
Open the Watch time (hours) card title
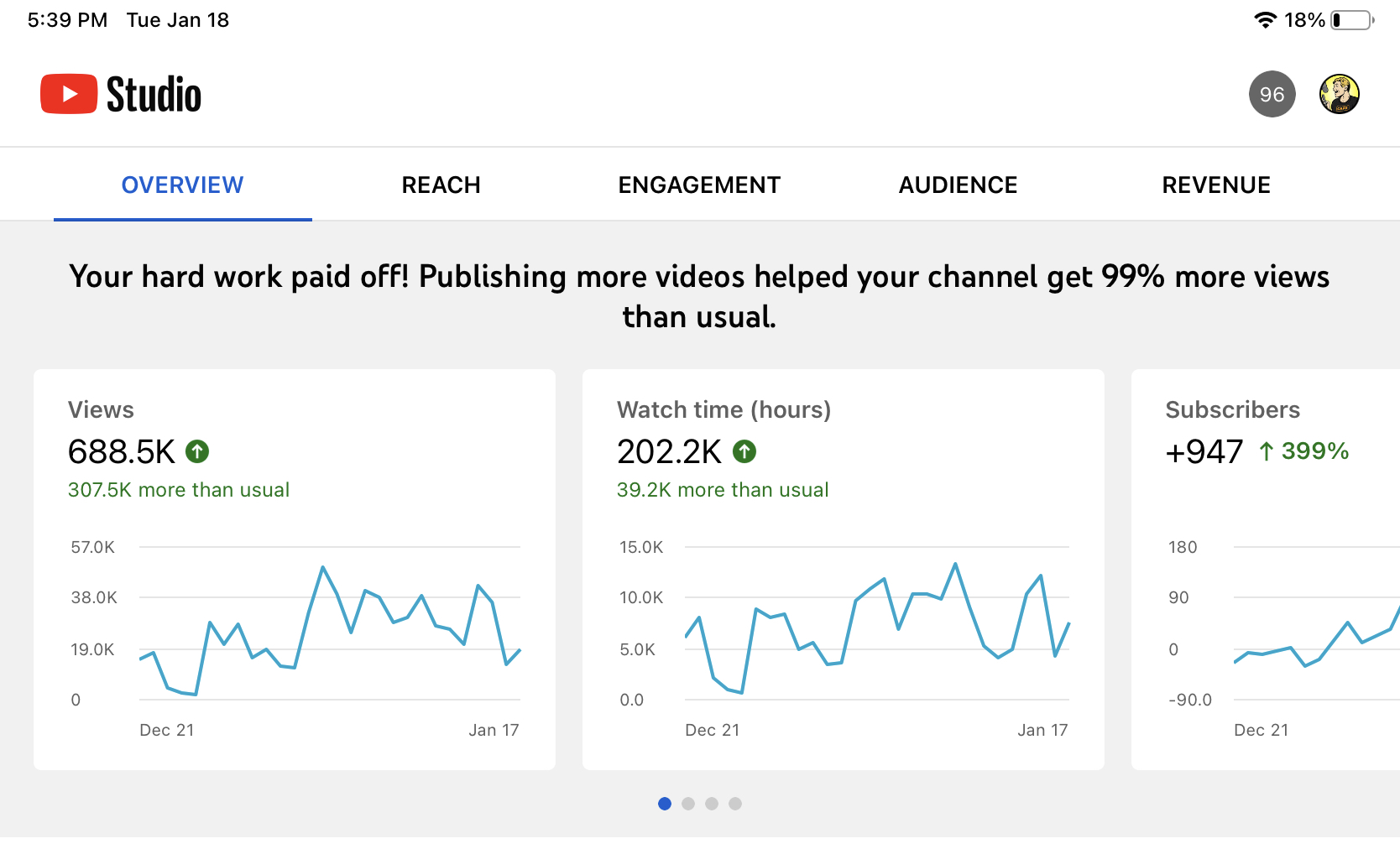724,409
